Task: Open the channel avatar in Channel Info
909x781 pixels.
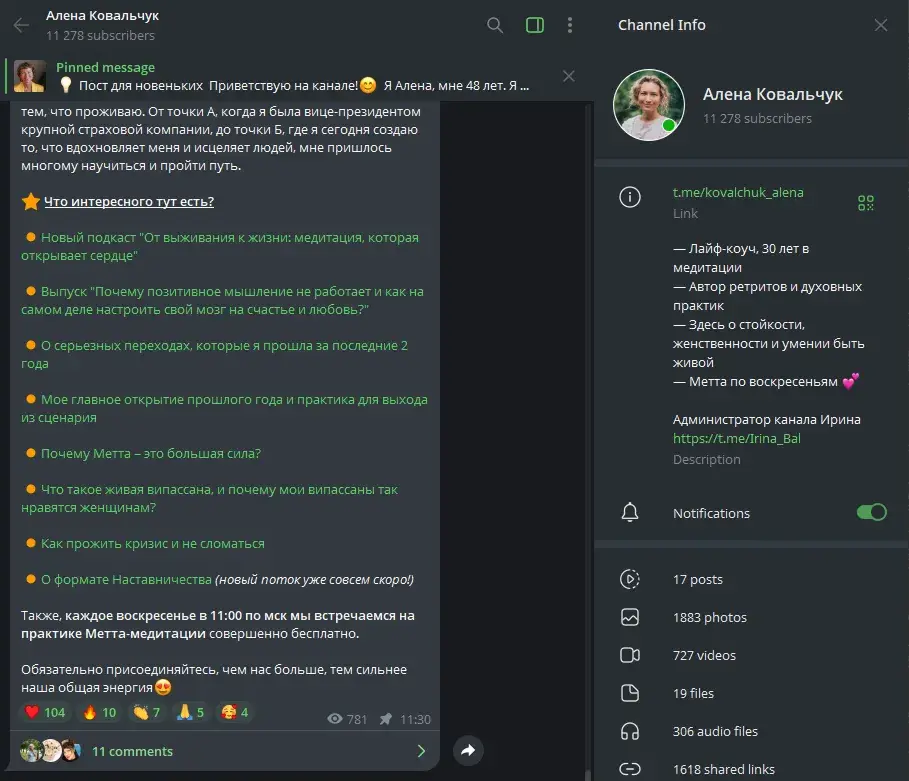Action: coord(649,105)
